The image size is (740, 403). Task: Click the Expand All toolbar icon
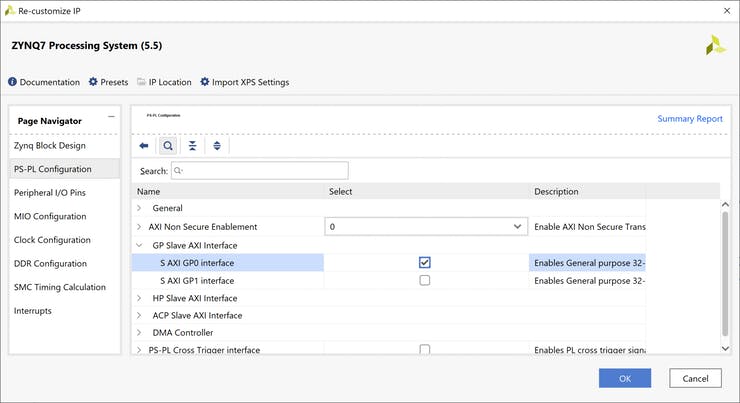click(x=217, y=146)
